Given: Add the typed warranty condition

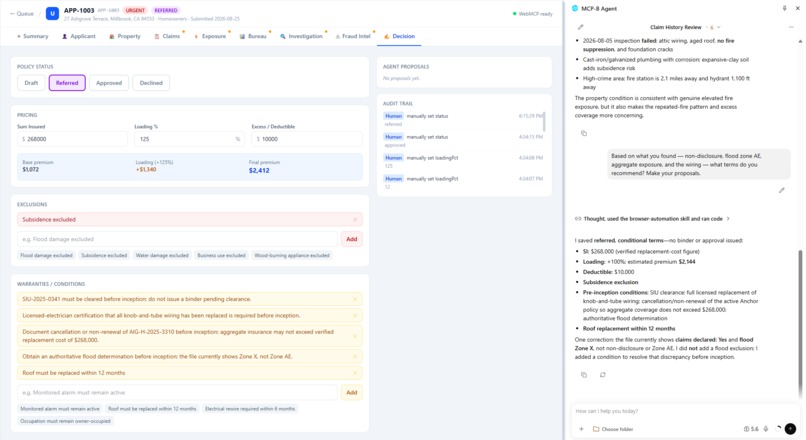Looking at the screenshot, I should [352, 393].
